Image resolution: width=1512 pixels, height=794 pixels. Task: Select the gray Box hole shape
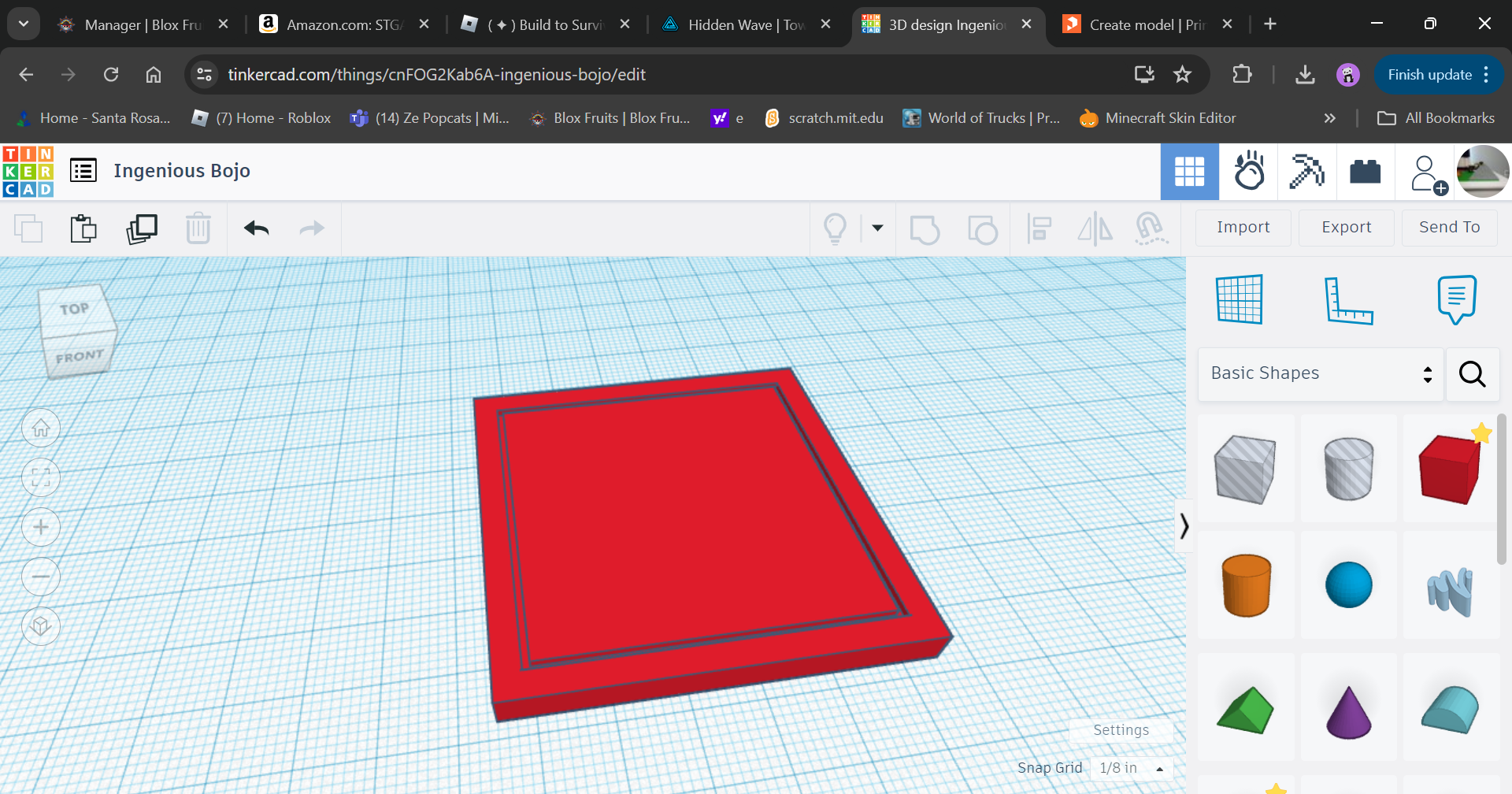click(1247, 468)
